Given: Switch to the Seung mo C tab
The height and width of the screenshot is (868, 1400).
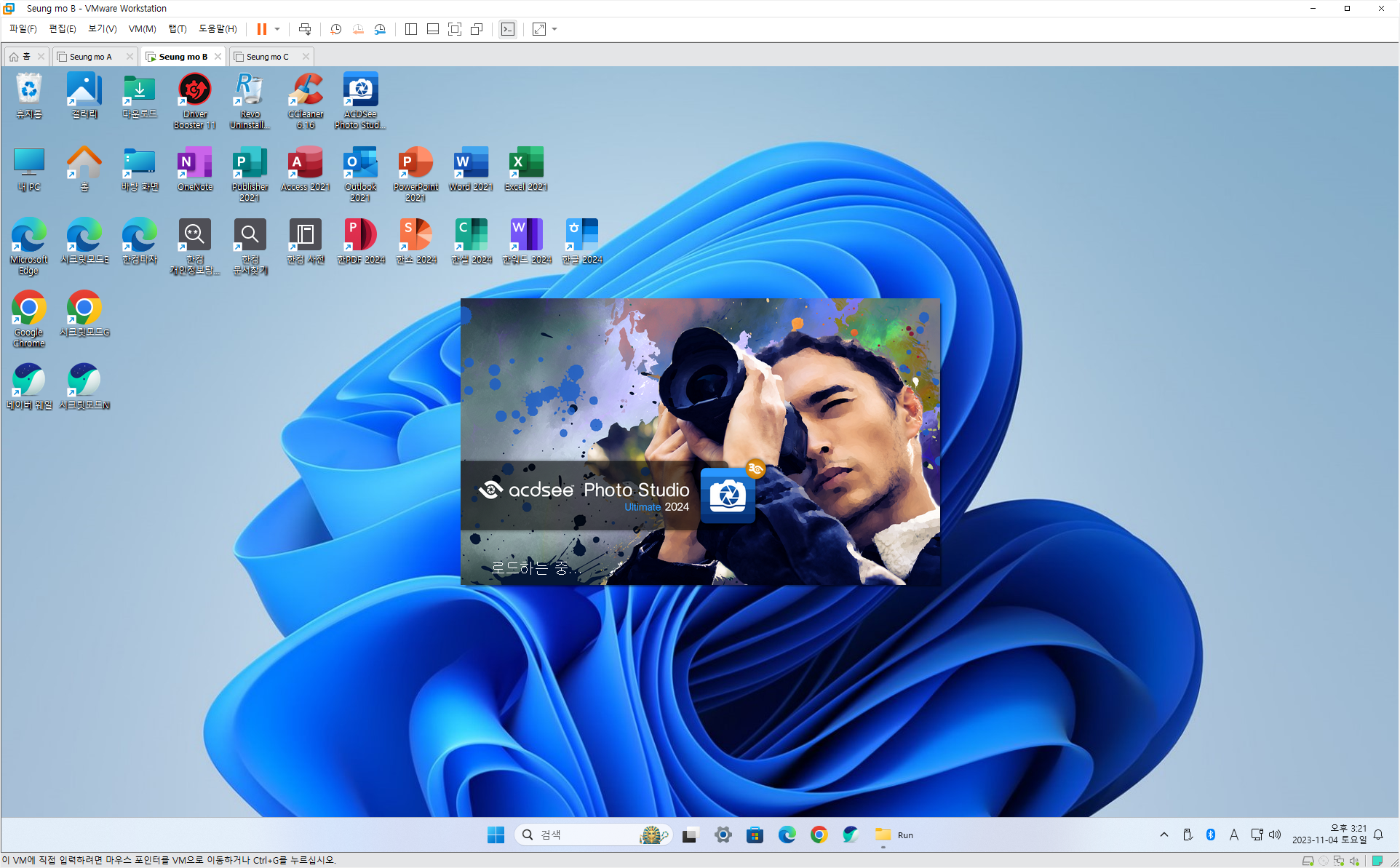Looking at the screenshot, I should [x=267, y=57].
